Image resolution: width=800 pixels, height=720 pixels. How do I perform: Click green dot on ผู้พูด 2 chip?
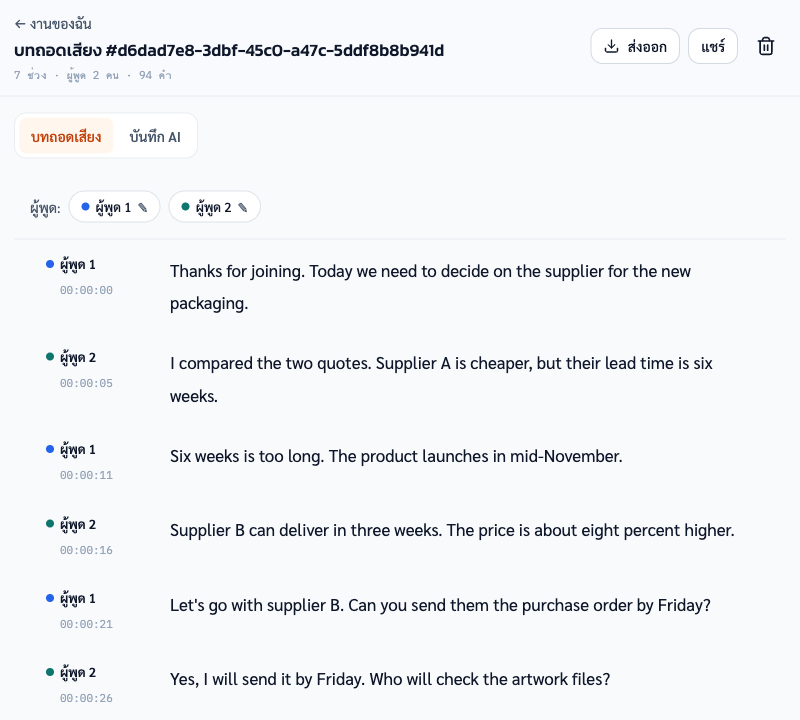pos(186,207)
